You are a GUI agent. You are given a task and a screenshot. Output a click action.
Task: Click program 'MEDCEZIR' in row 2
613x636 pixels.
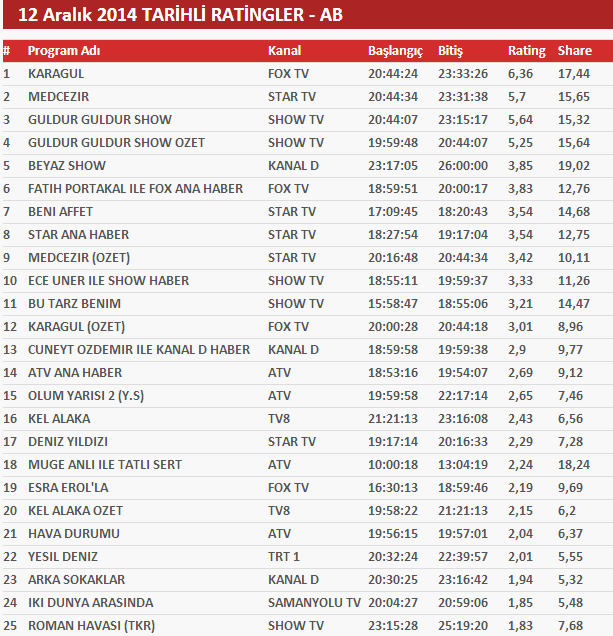pos(58,97)
